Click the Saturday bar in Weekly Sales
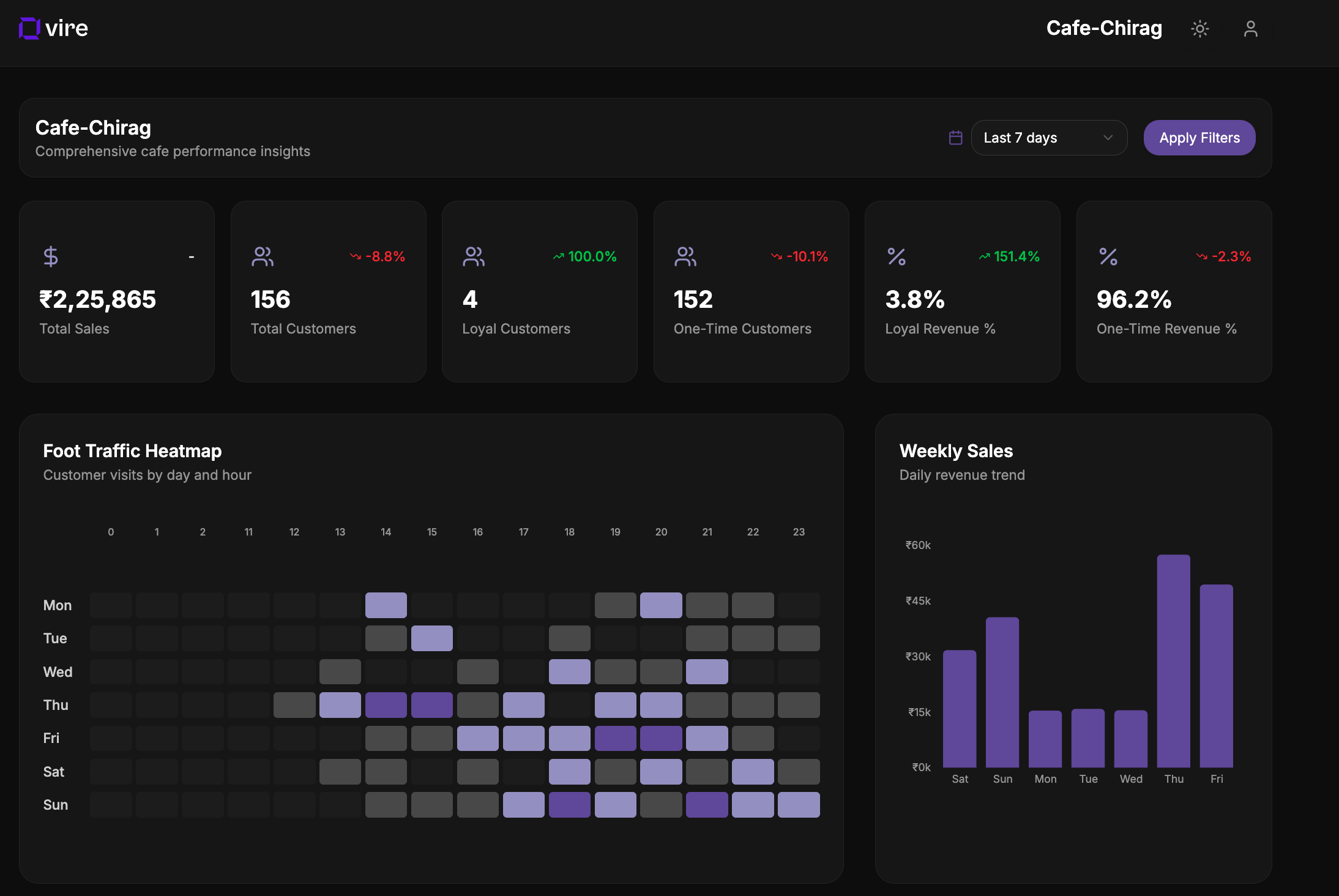1339x896 pixels. [x=960, y=709]
